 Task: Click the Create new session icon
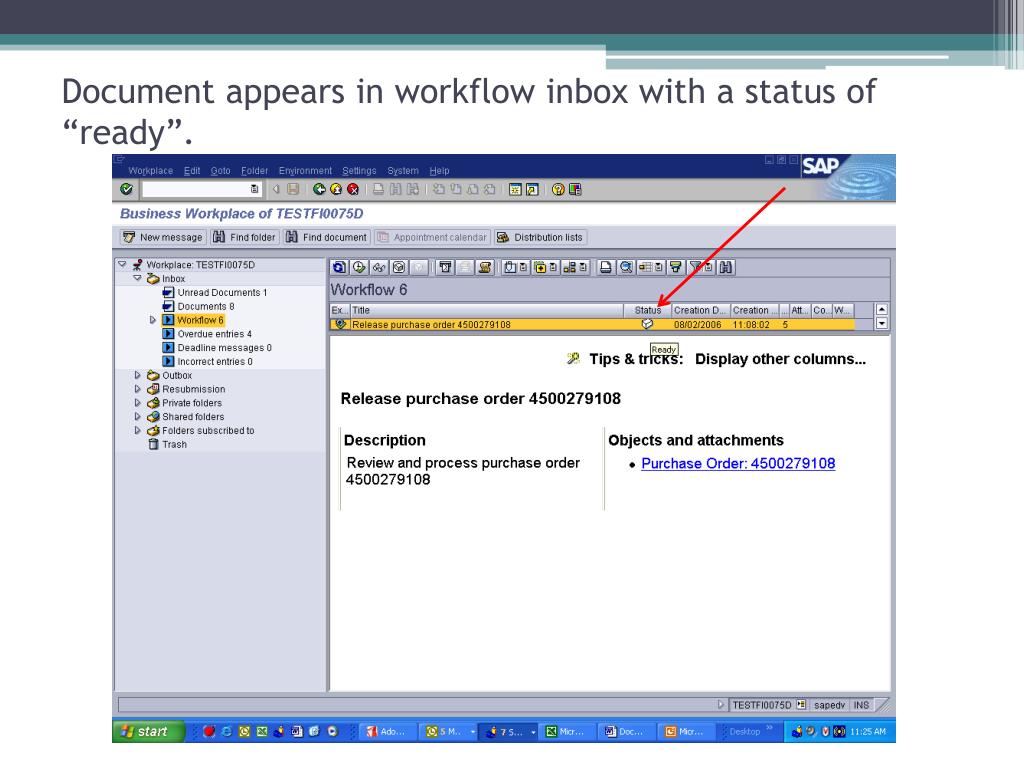pyautogui.click(x=515, y=189)
